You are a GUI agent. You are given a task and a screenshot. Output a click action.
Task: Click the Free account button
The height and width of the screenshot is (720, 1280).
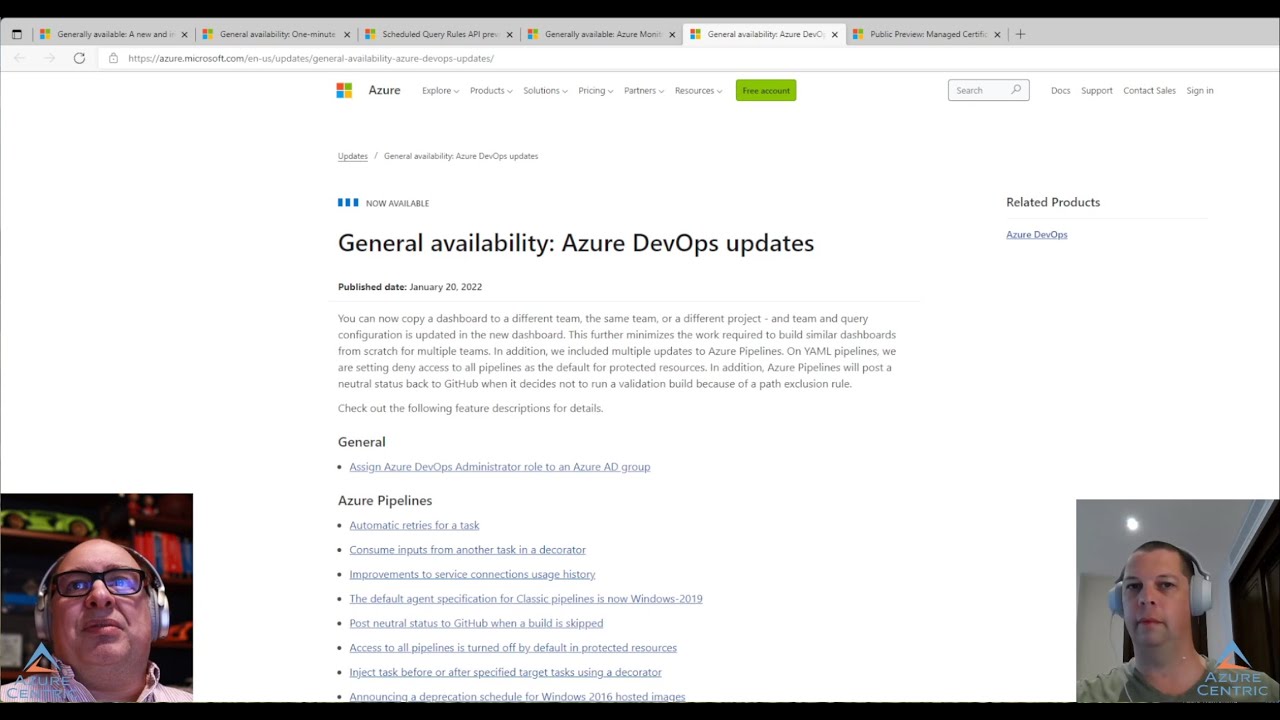[766, 90]
